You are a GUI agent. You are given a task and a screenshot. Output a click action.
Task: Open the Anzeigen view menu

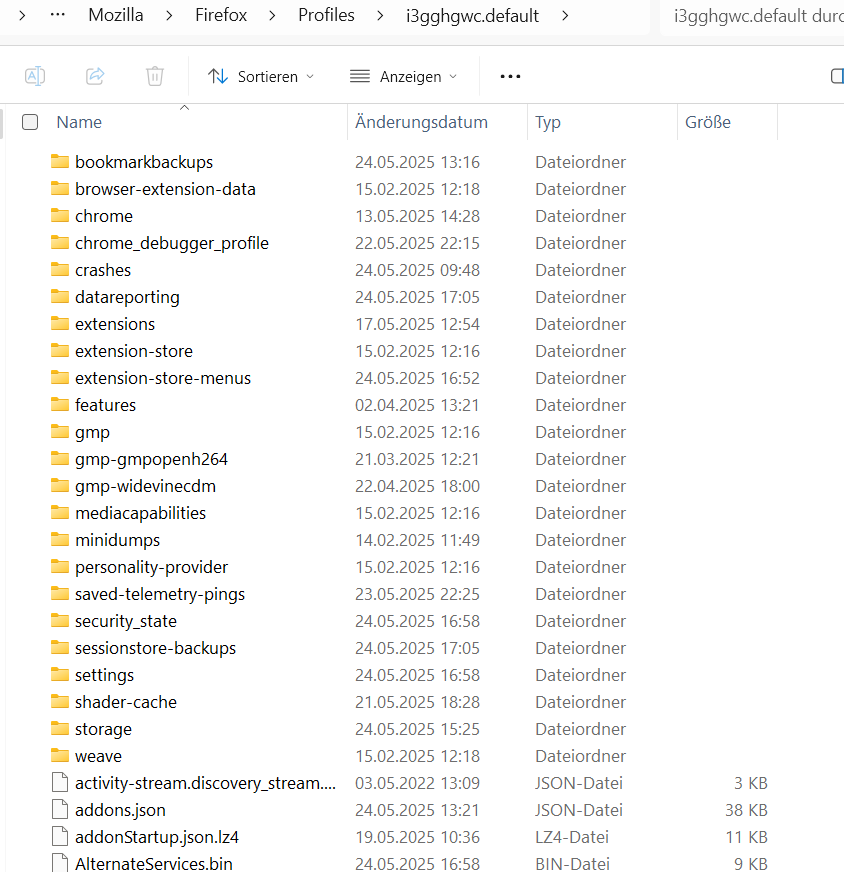coord(404,76)
